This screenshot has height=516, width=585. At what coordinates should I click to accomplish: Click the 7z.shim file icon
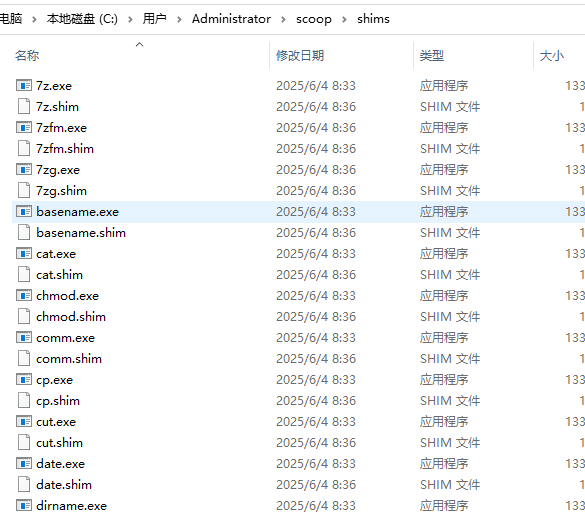pos(24,107)
